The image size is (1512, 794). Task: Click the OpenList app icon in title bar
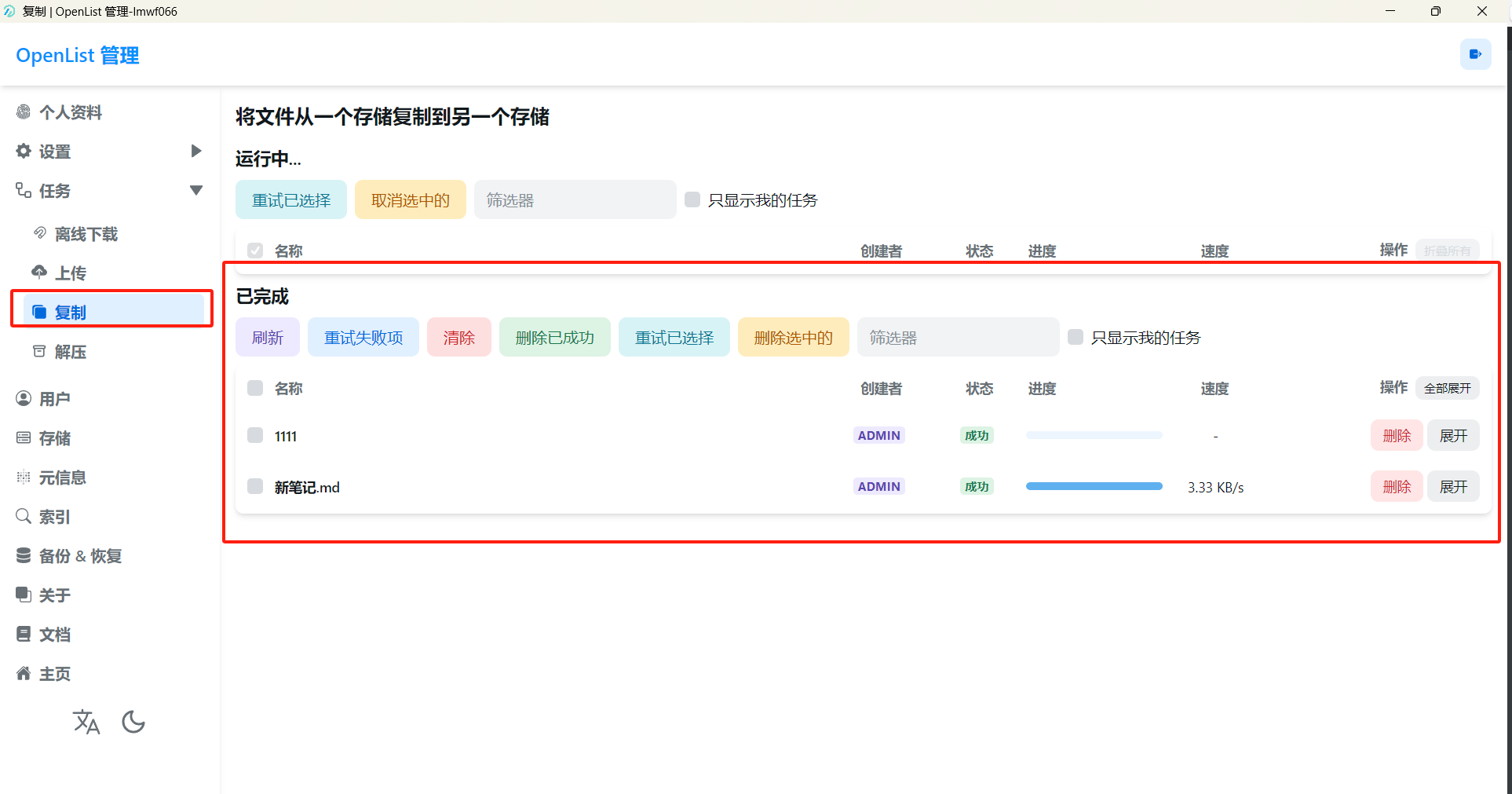[x=9, y=11]
